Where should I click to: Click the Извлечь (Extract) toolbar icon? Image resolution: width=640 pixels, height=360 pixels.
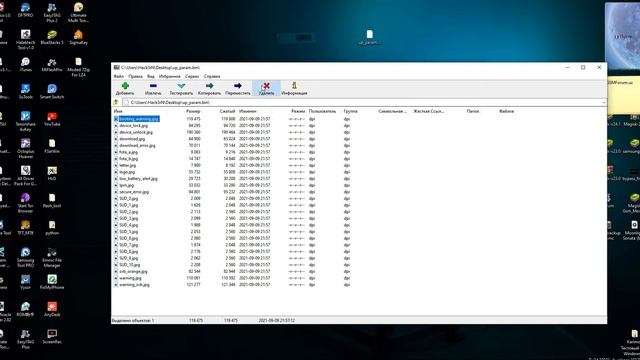click(153, 86)
